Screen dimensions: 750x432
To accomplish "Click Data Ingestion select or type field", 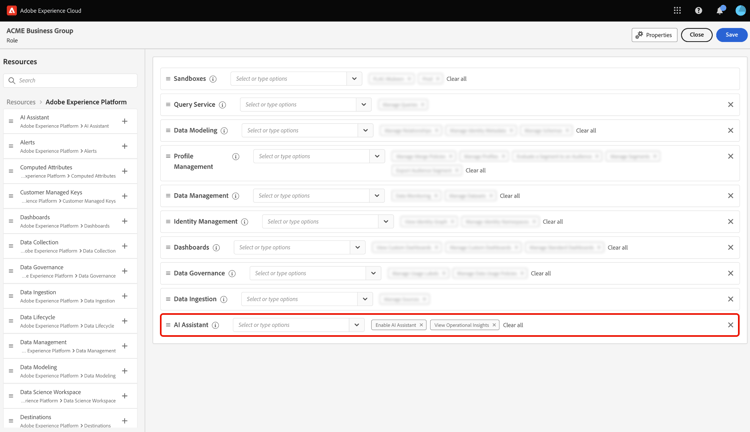I will [x=300, y=299].
